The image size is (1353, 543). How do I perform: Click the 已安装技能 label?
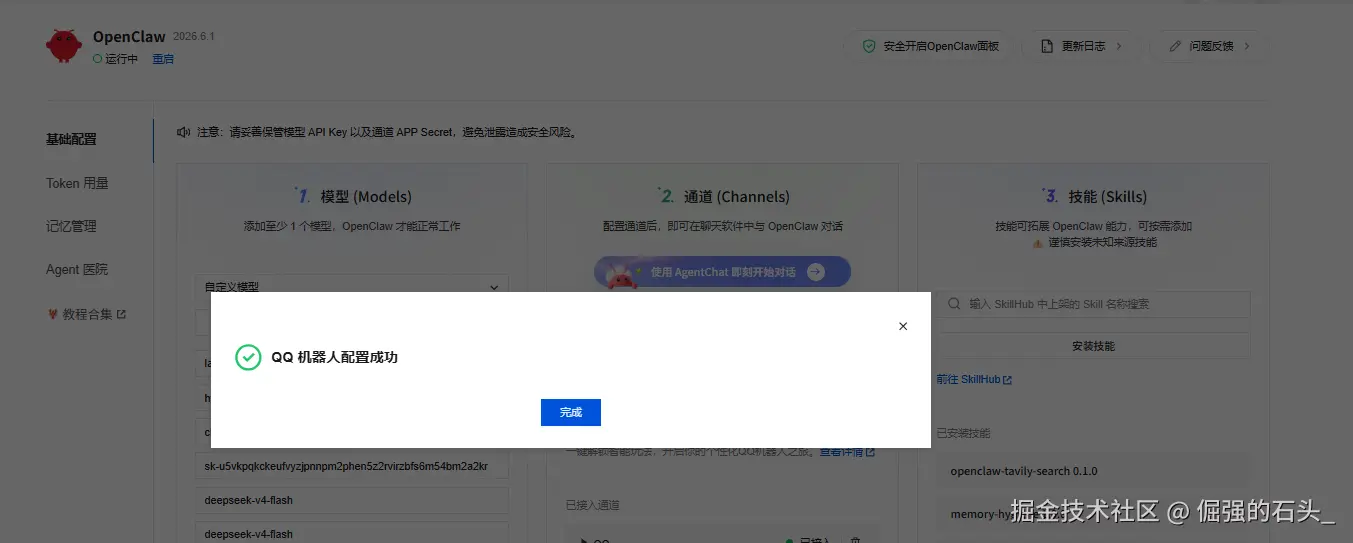pyautogui.click(x=963, y=434)
